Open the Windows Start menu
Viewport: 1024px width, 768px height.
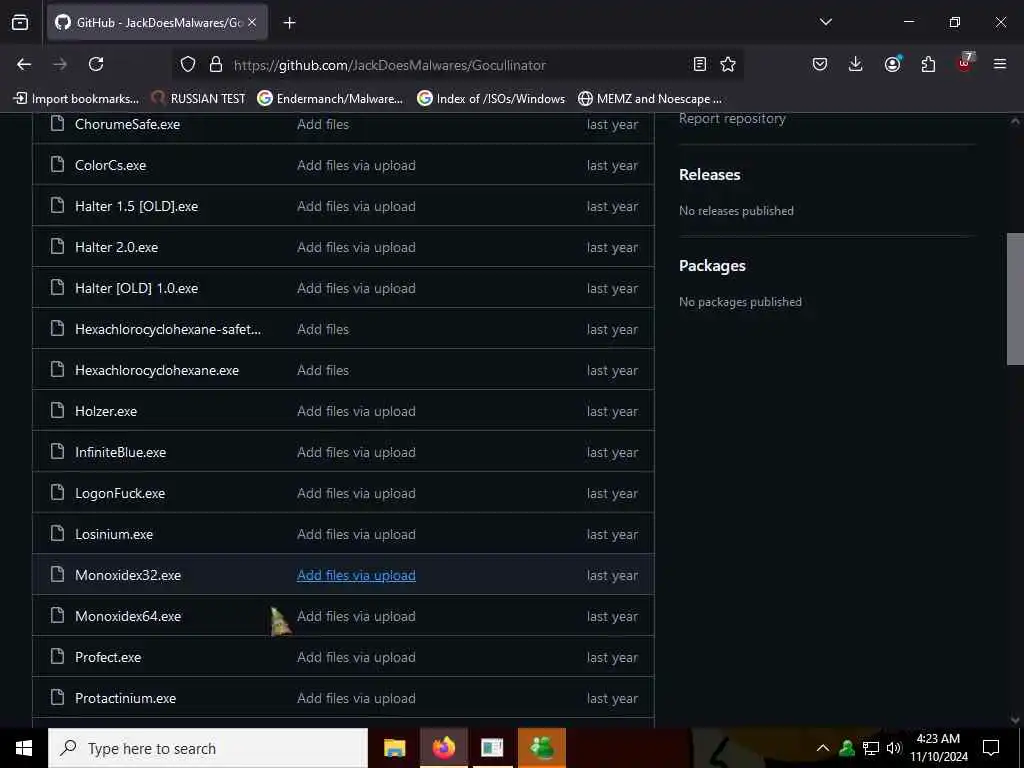24,748
